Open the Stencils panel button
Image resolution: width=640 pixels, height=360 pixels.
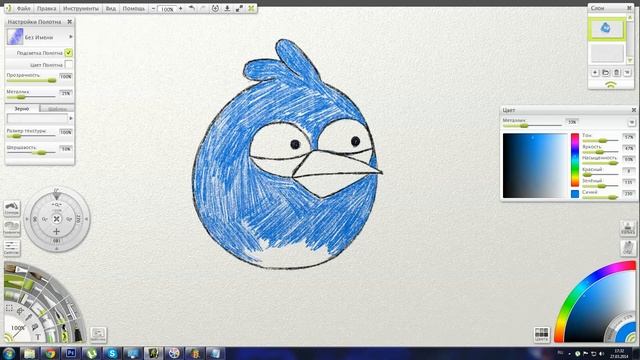(x=11, y=228)
